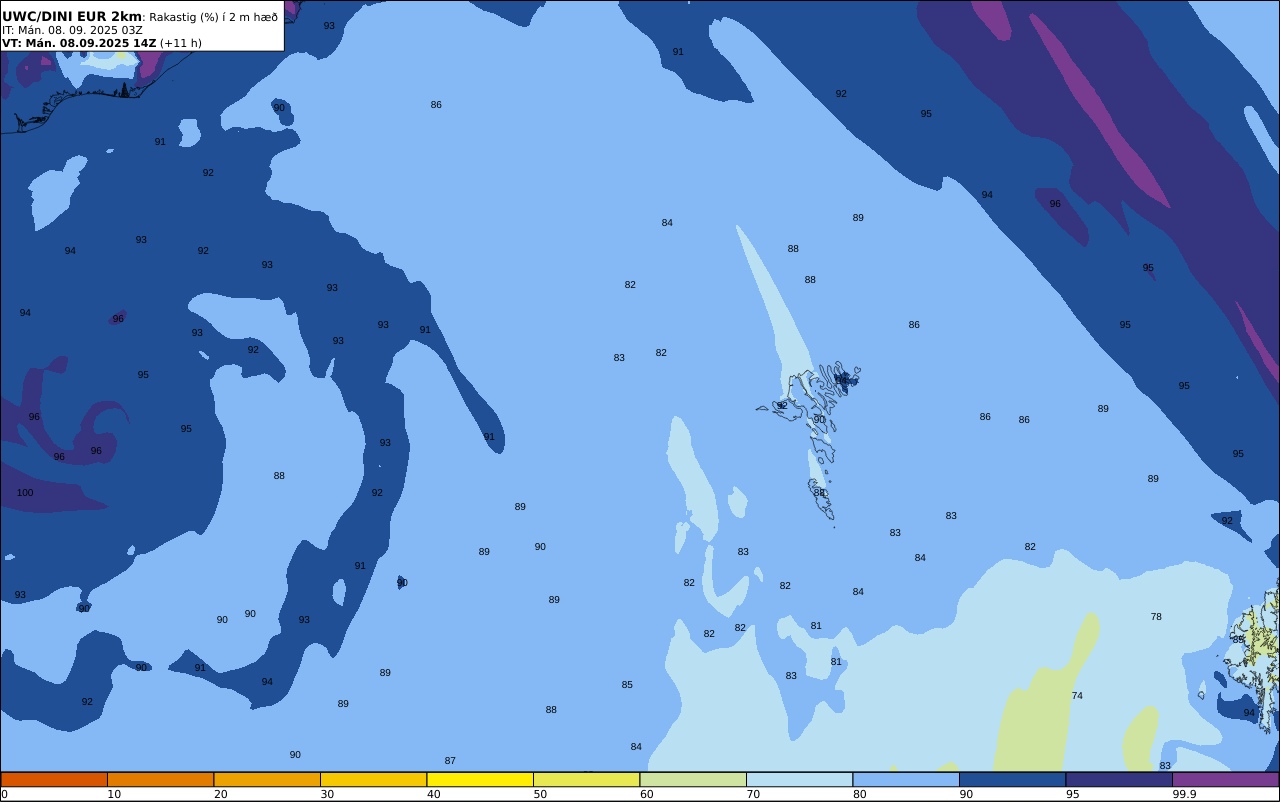
Task: Select the 20–30 amber legend swatch
Action: point(267,779)
